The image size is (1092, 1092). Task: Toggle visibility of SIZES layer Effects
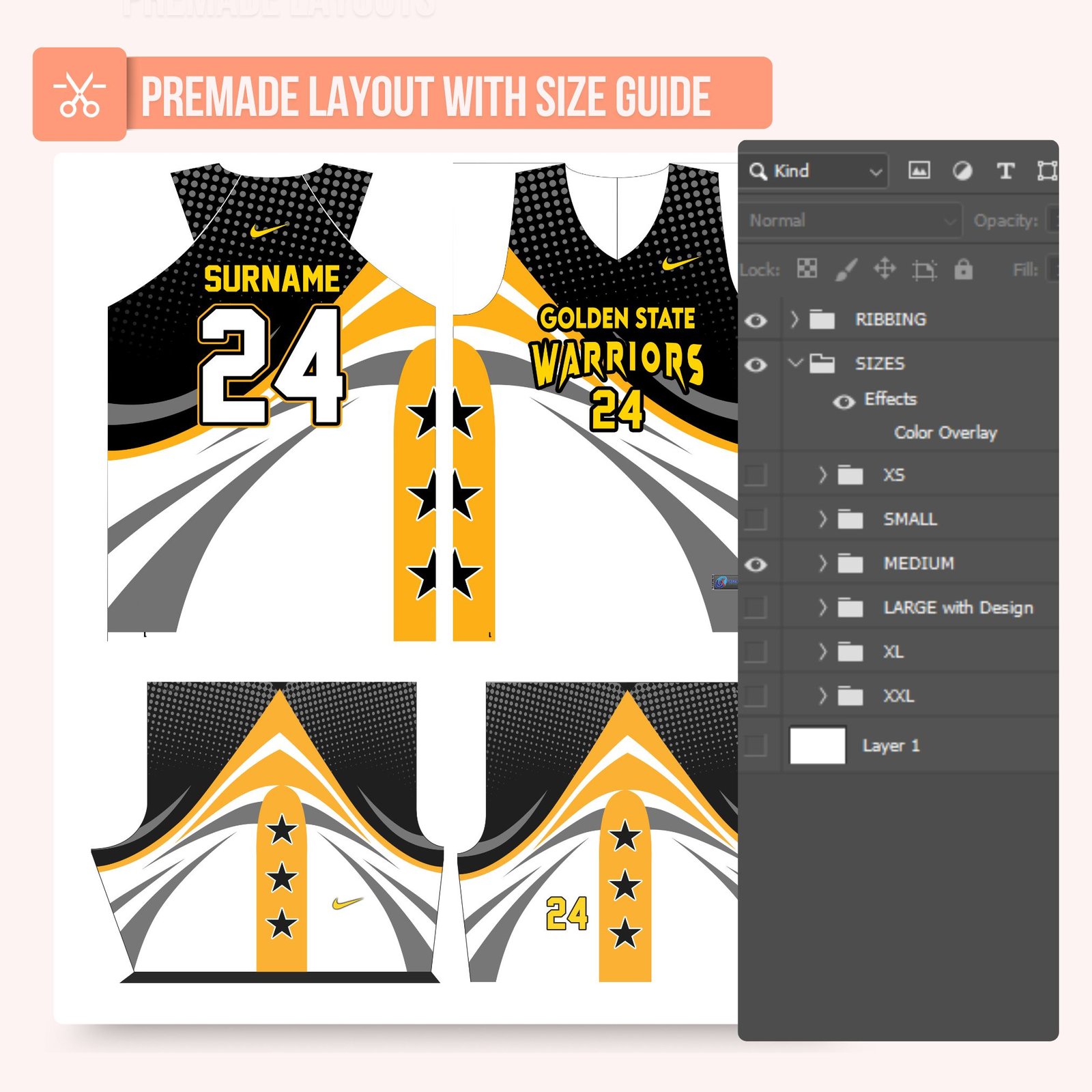click(844, 402)
